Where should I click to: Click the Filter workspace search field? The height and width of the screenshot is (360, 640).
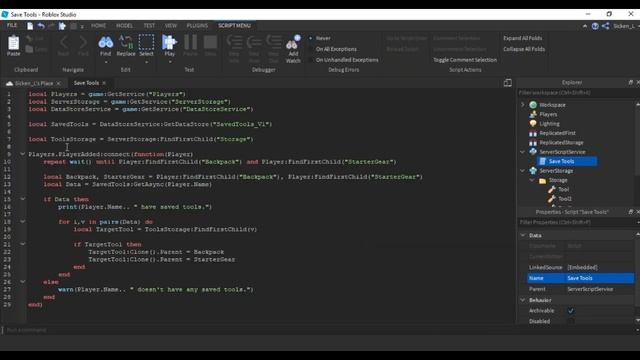coord(576,93)
